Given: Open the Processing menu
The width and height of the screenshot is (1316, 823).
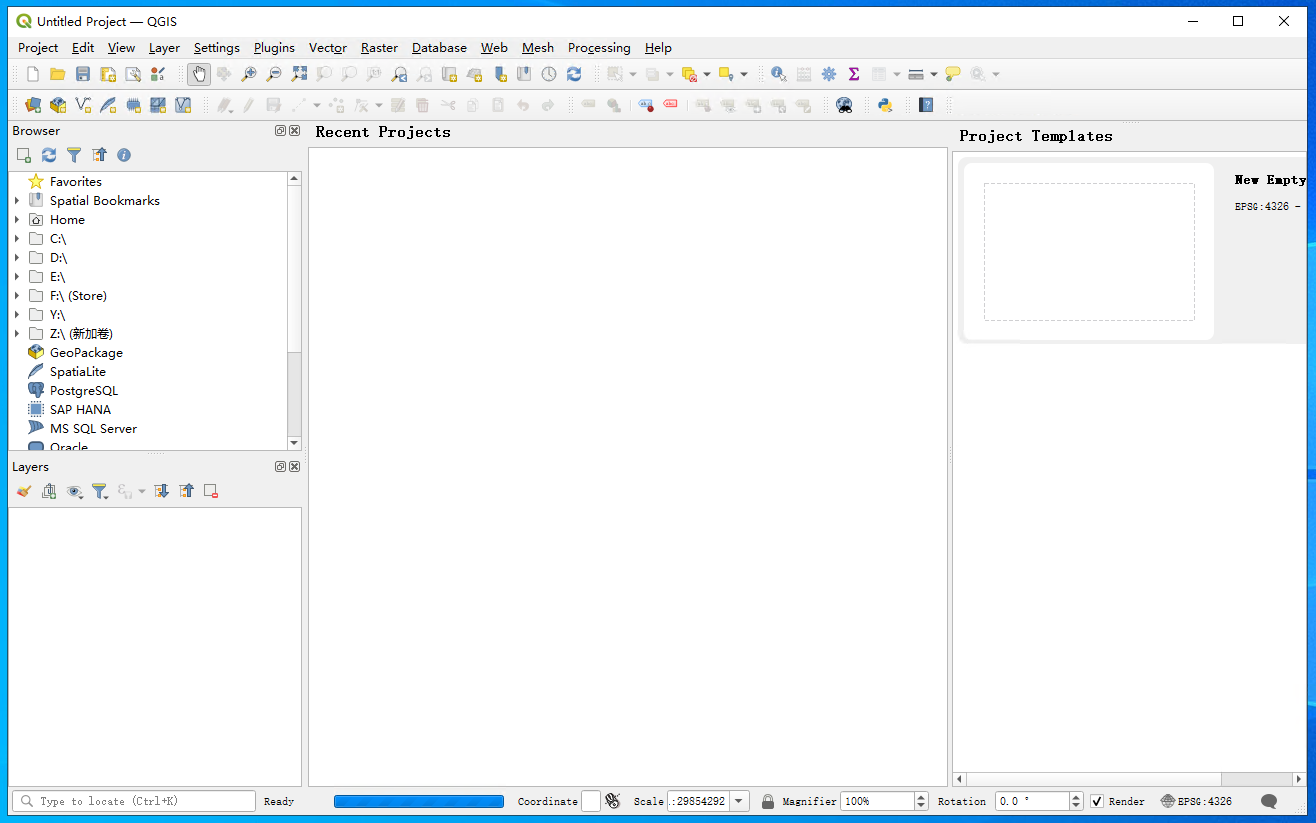Looking at the screenshot, I should click(599, 48).
